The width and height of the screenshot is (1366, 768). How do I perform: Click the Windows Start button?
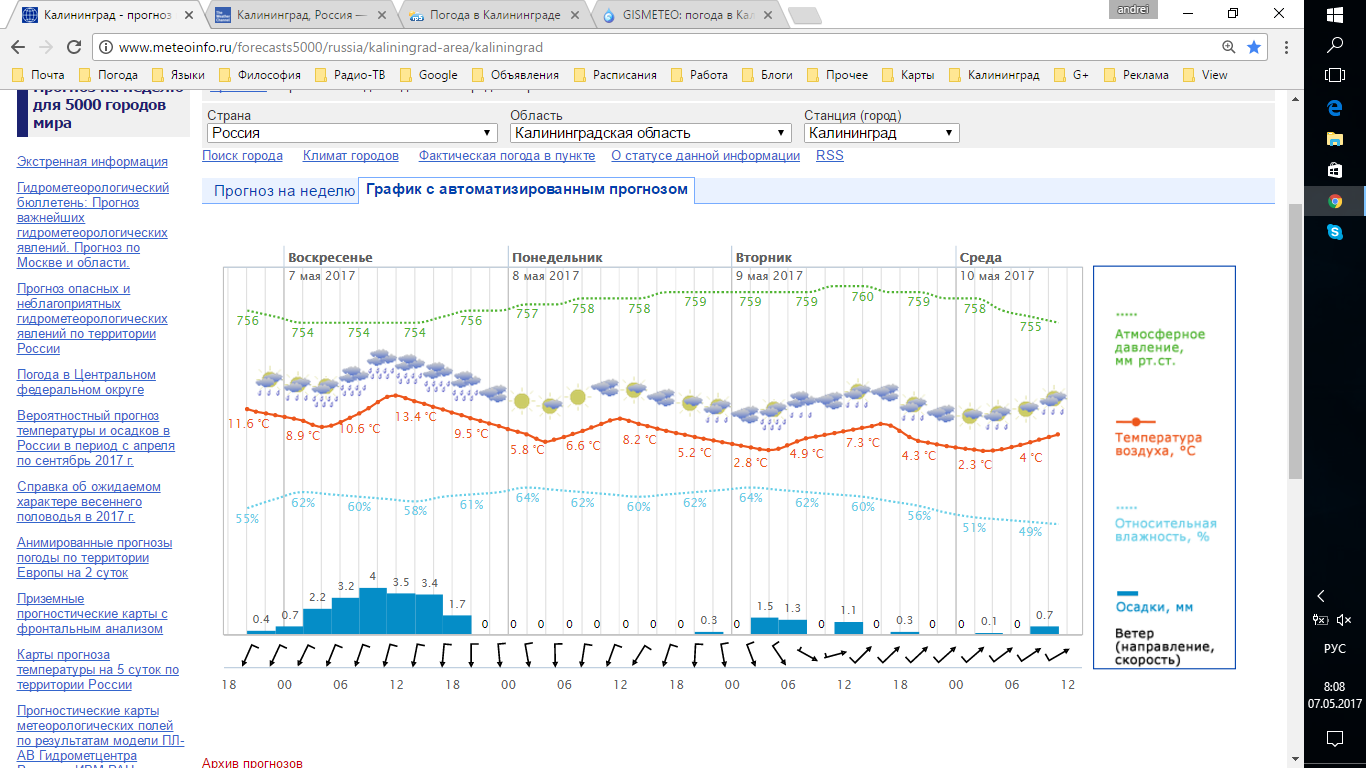click(1334, 14)
